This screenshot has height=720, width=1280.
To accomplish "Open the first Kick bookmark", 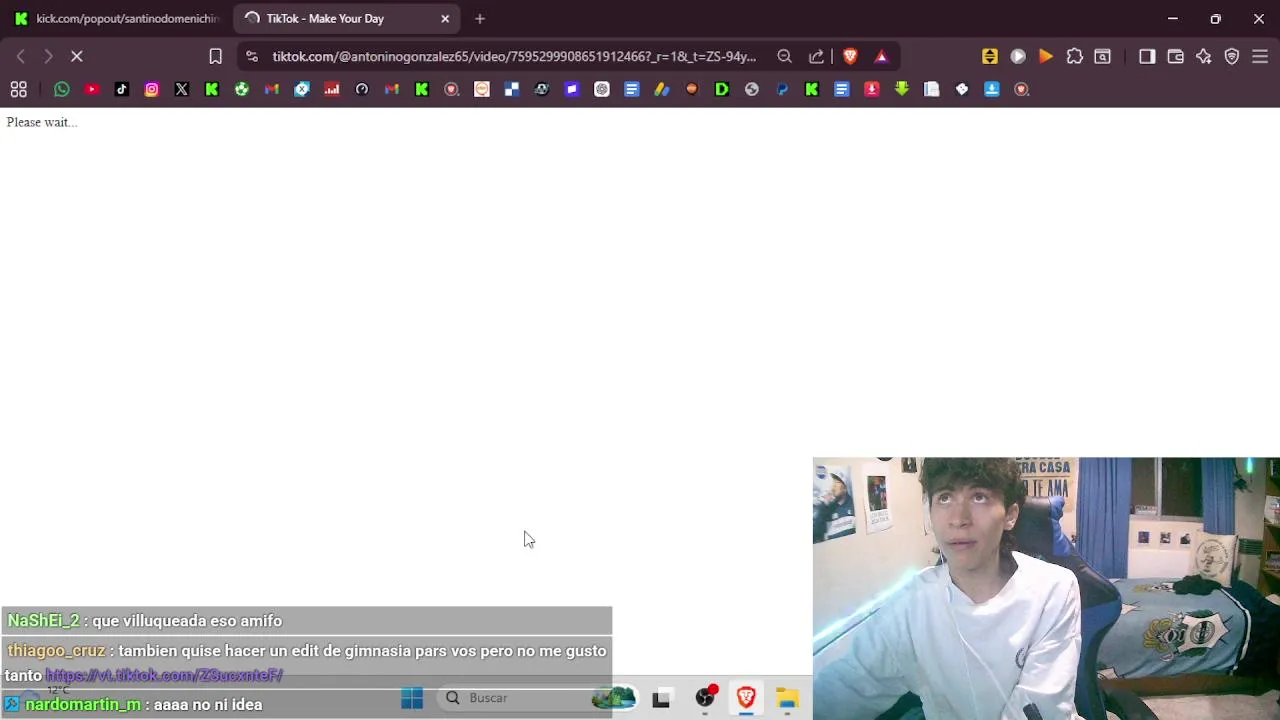I will [x=212, y=89].
